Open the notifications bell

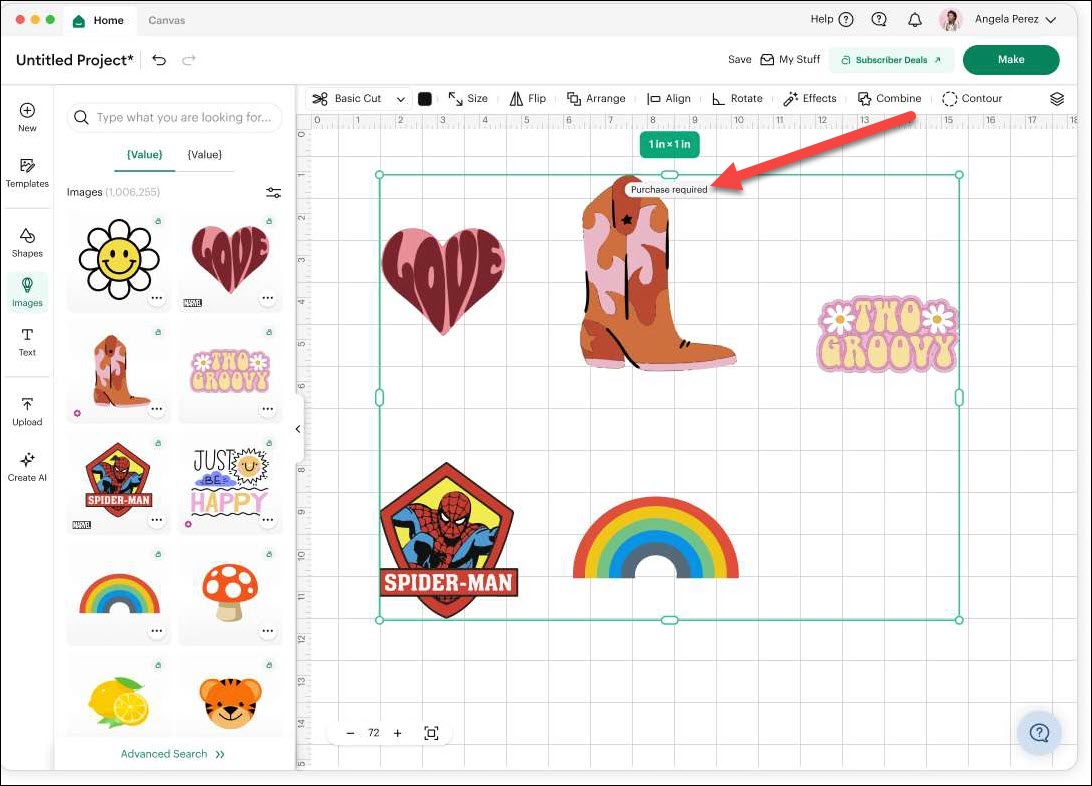[x=915, y=19]
